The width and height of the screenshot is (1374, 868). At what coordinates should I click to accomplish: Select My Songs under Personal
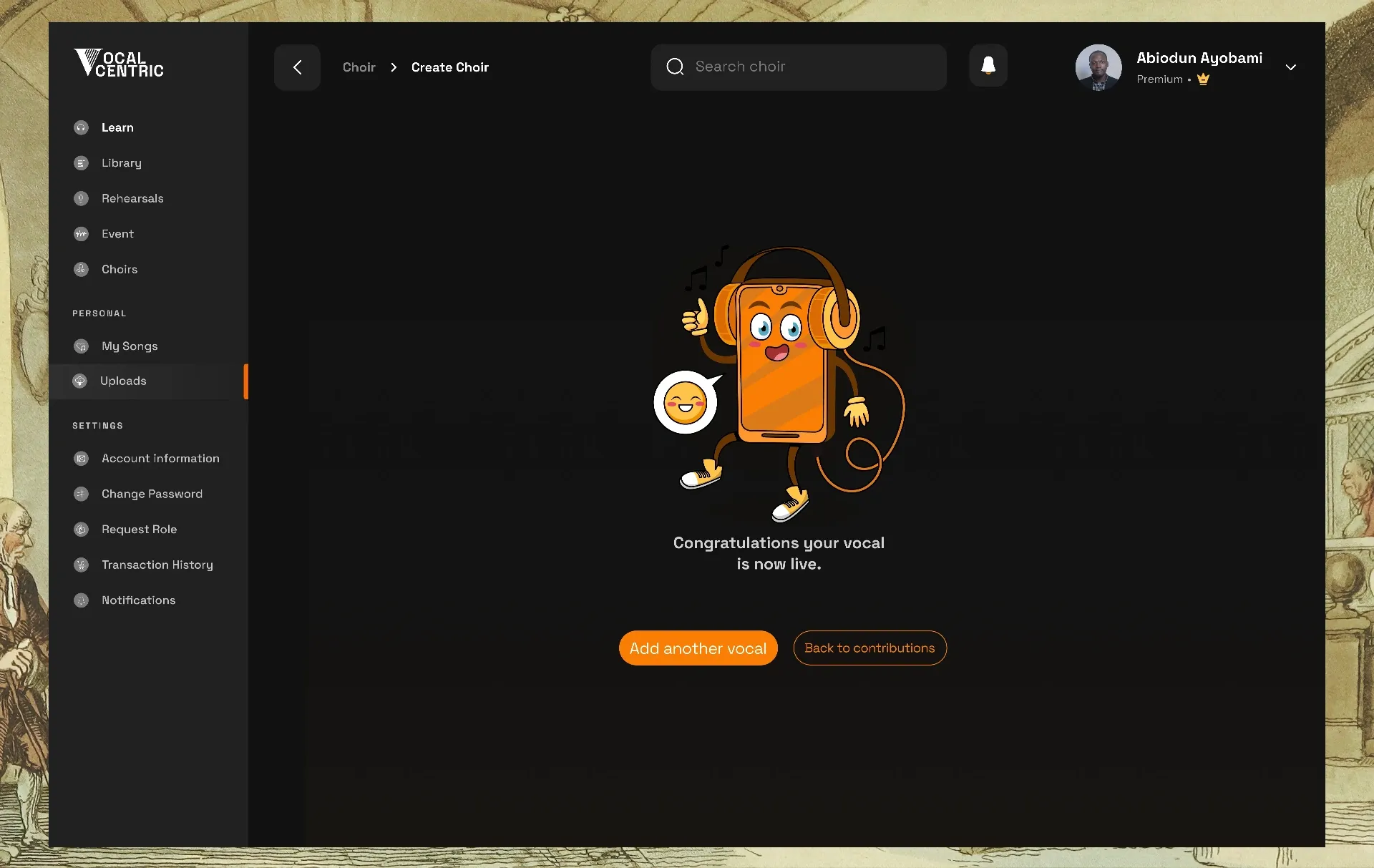point(130,346)
